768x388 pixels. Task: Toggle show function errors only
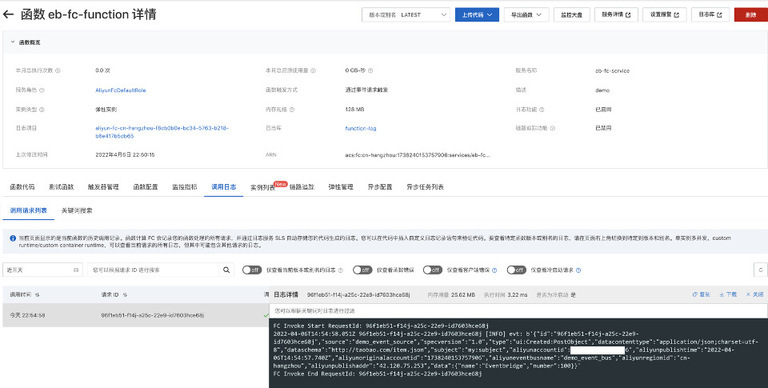coord(362,270)
